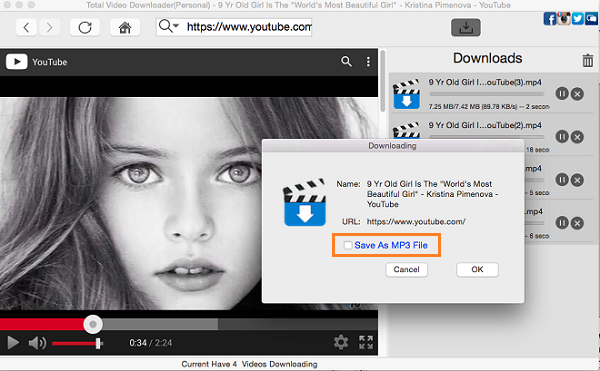Pause the YouTube(2).mp4 download
600x371 pixels.
click(562, 137)
